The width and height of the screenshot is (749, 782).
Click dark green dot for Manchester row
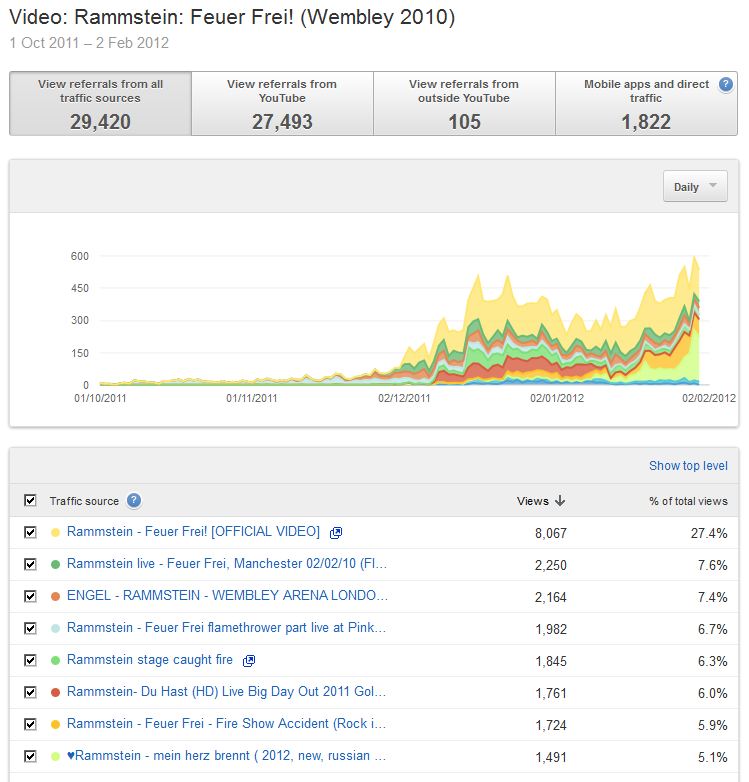click(55, 565)
